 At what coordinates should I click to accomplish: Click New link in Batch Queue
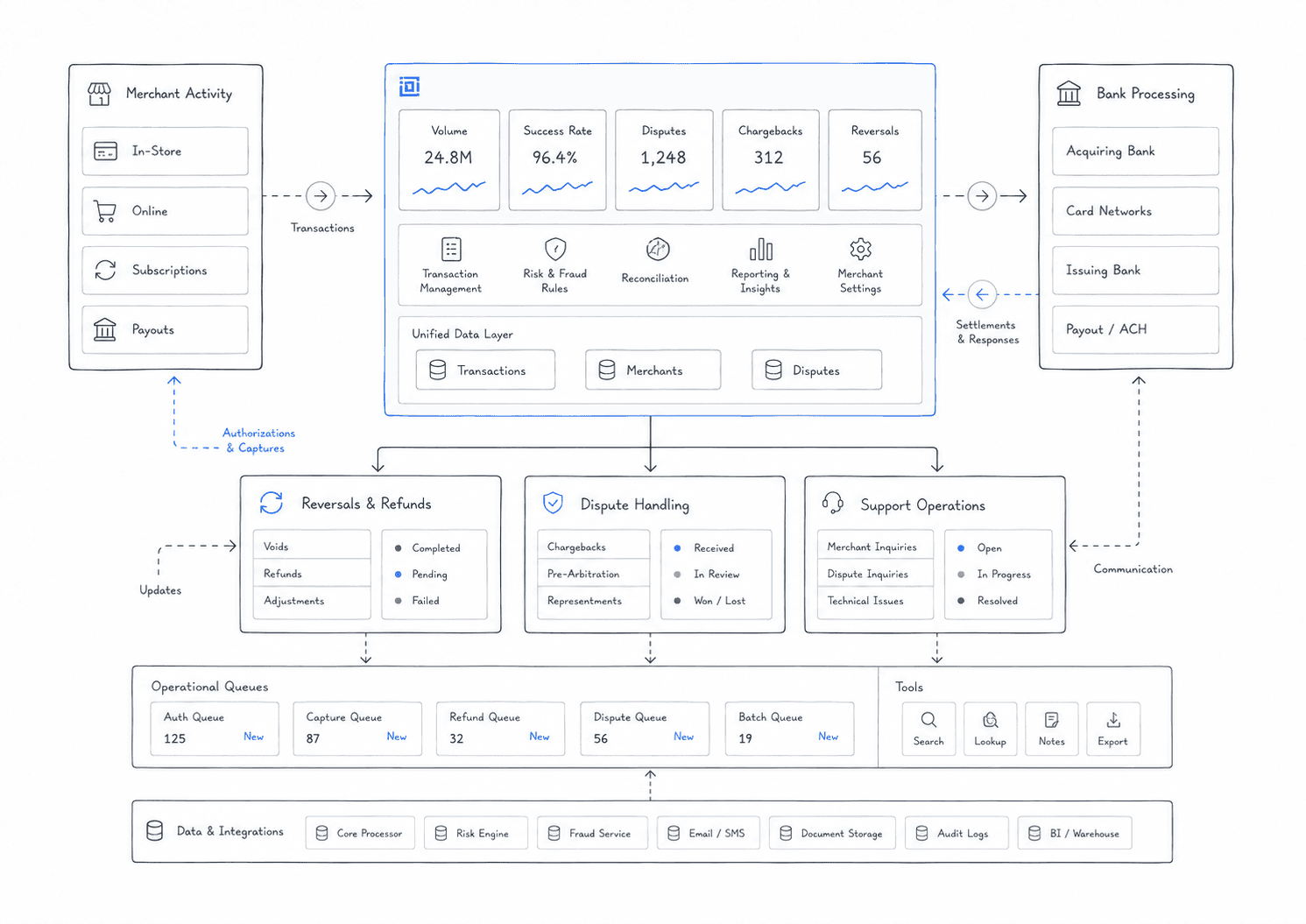pos(828,737)
